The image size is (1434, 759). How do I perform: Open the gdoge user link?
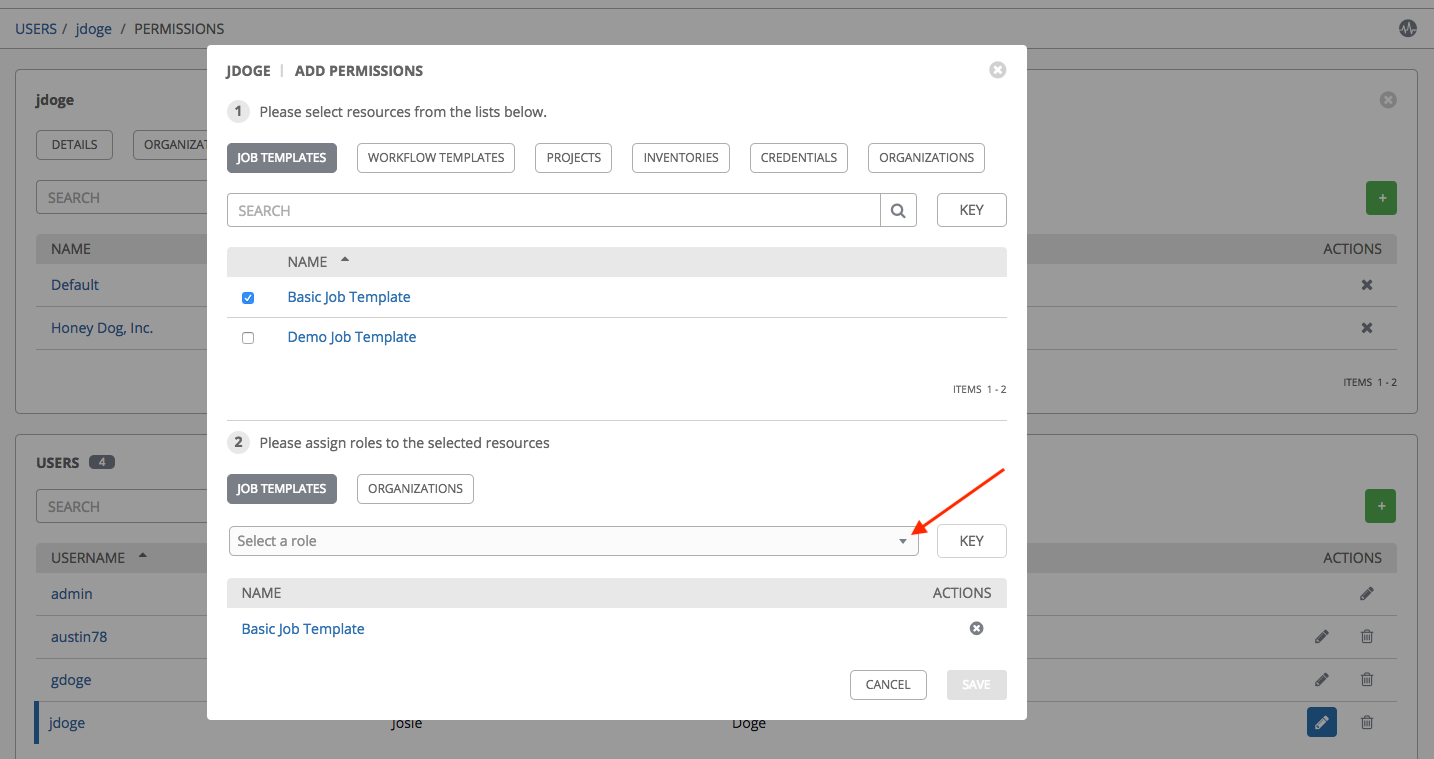click(71, 680)
